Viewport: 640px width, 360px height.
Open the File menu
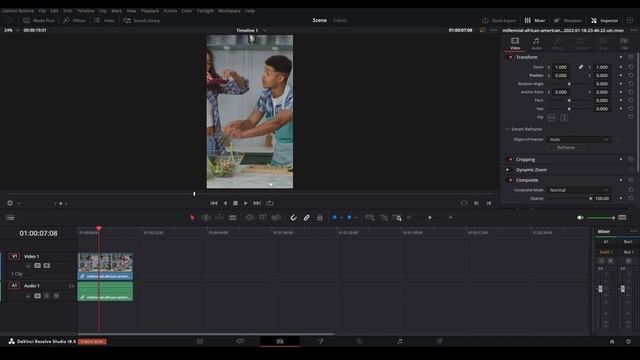click(42, 11)
